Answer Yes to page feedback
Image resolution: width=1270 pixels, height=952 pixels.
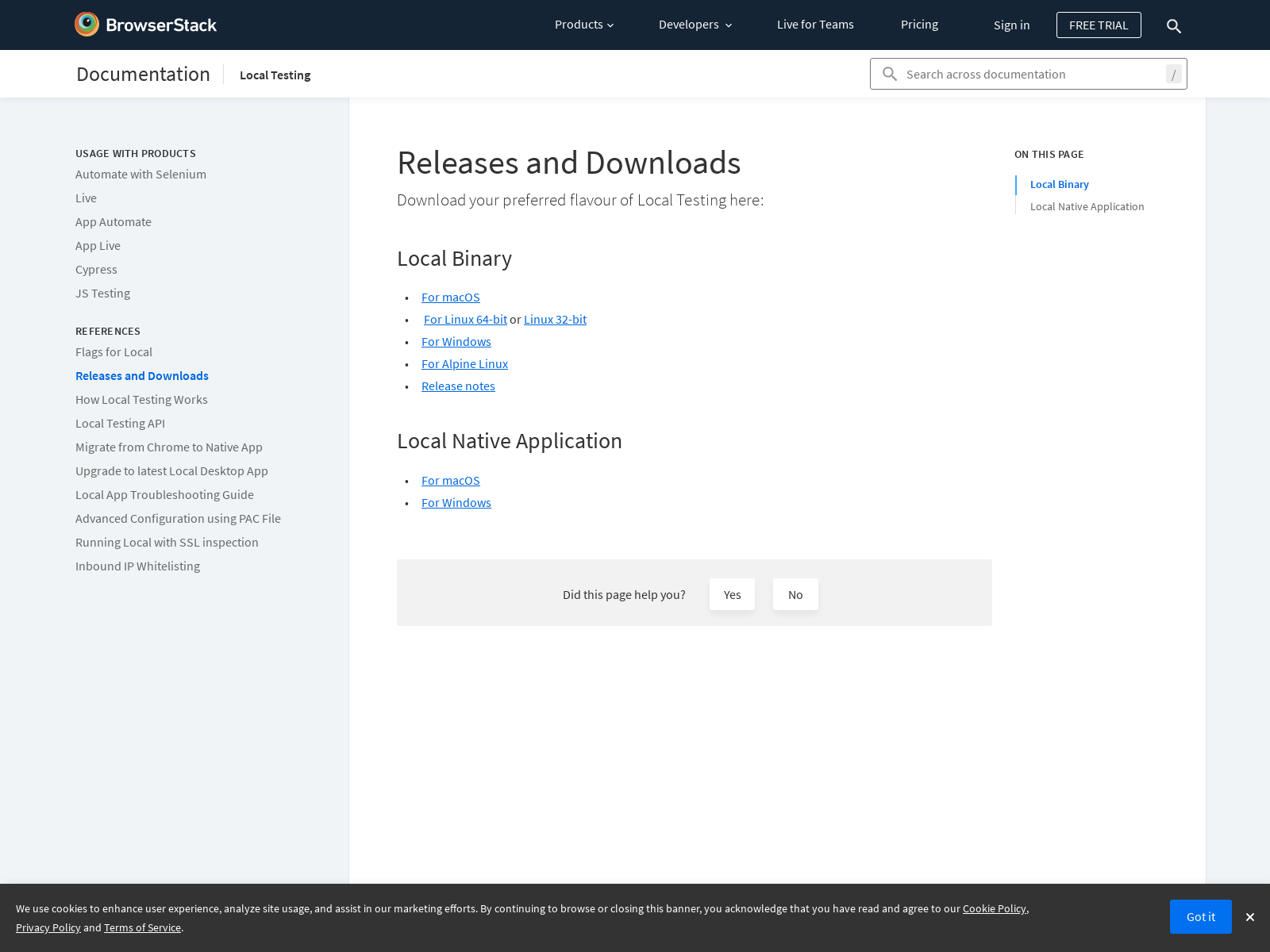pyautogui.click(x=732, y=594)
